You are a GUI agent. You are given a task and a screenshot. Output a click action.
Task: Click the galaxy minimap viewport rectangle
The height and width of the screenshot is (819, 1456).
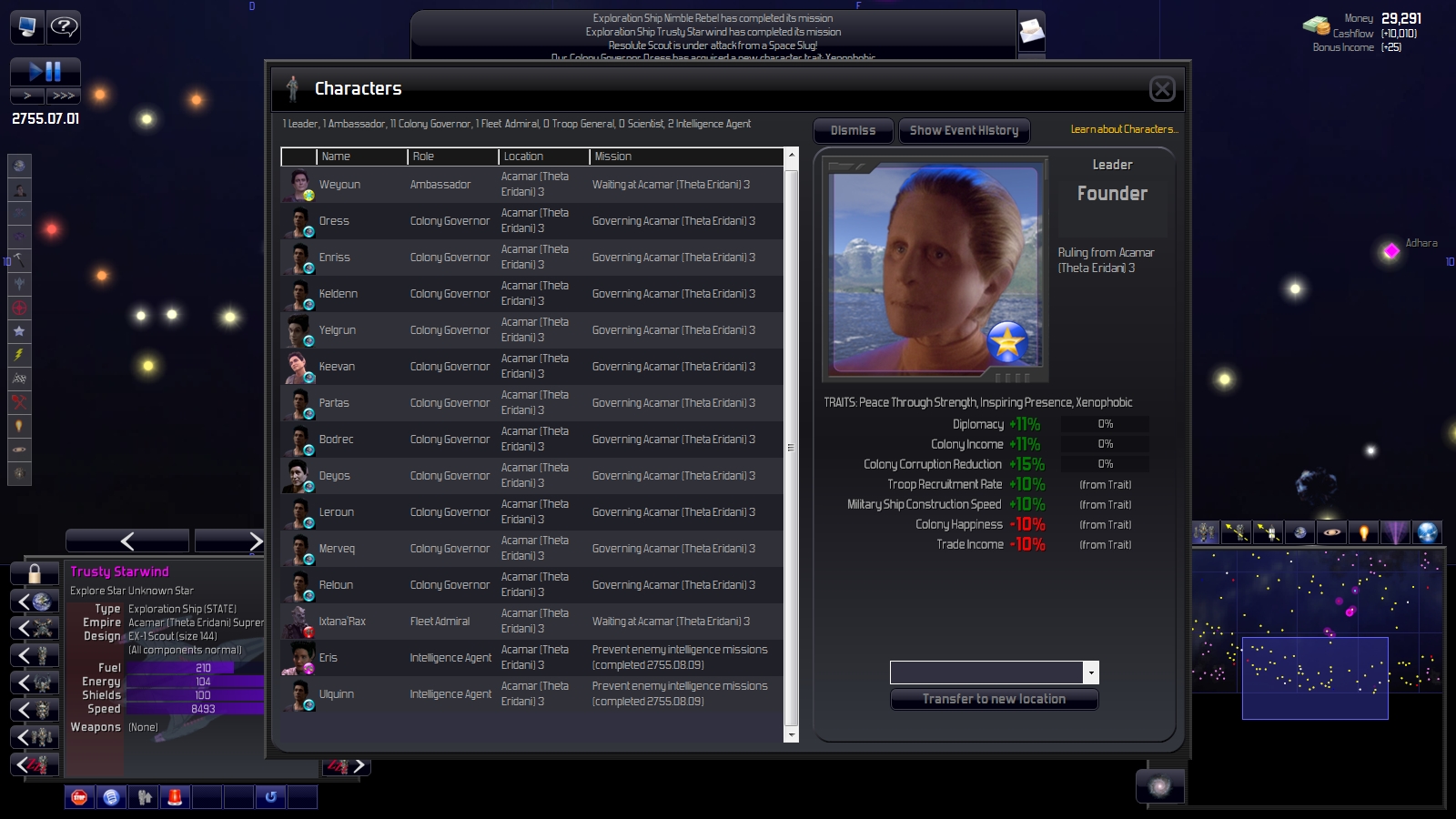click(x=1315, y=678)
